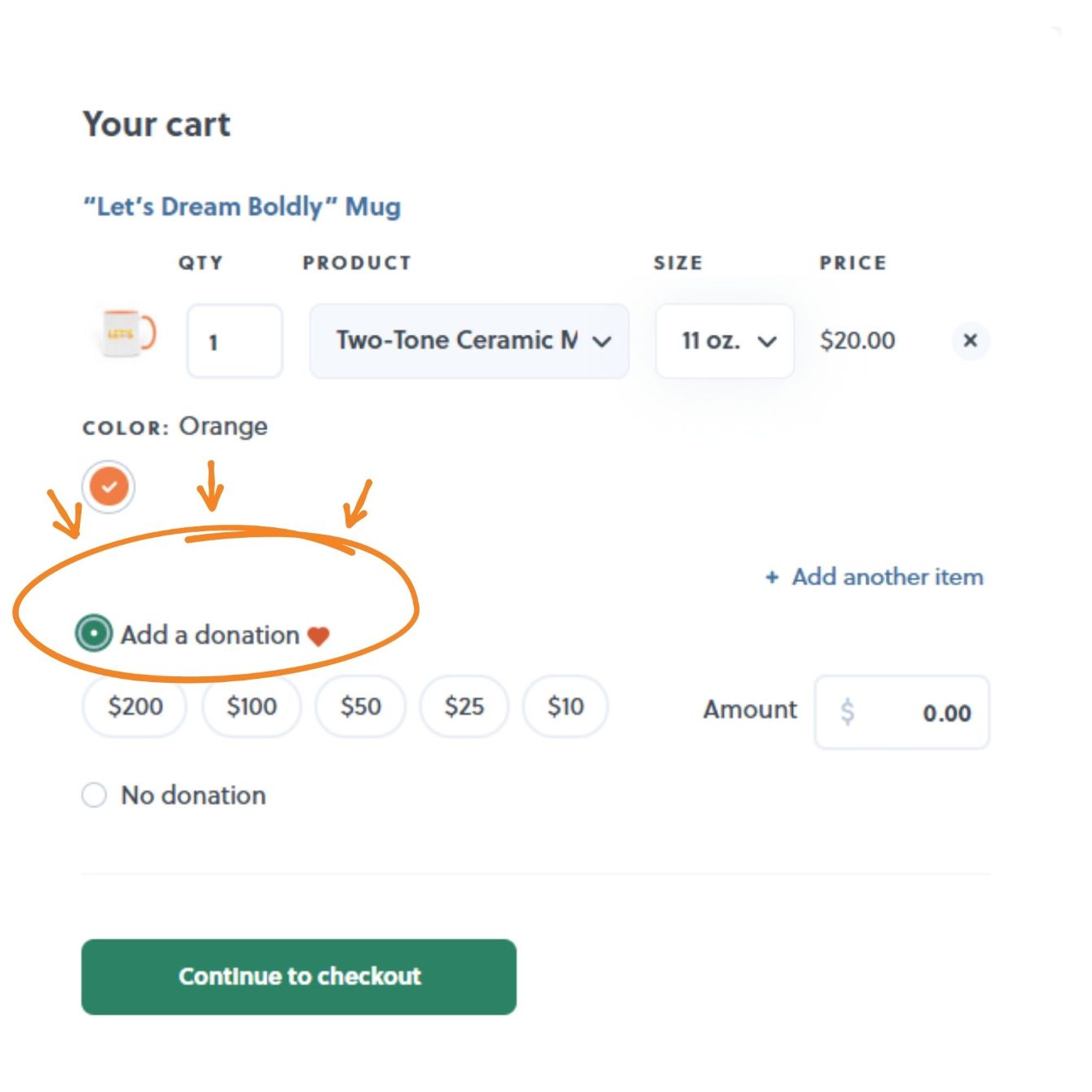This screenshot has height=1092, width=1092.
Task: Choose the No donation option
Action: coord(95,795)
